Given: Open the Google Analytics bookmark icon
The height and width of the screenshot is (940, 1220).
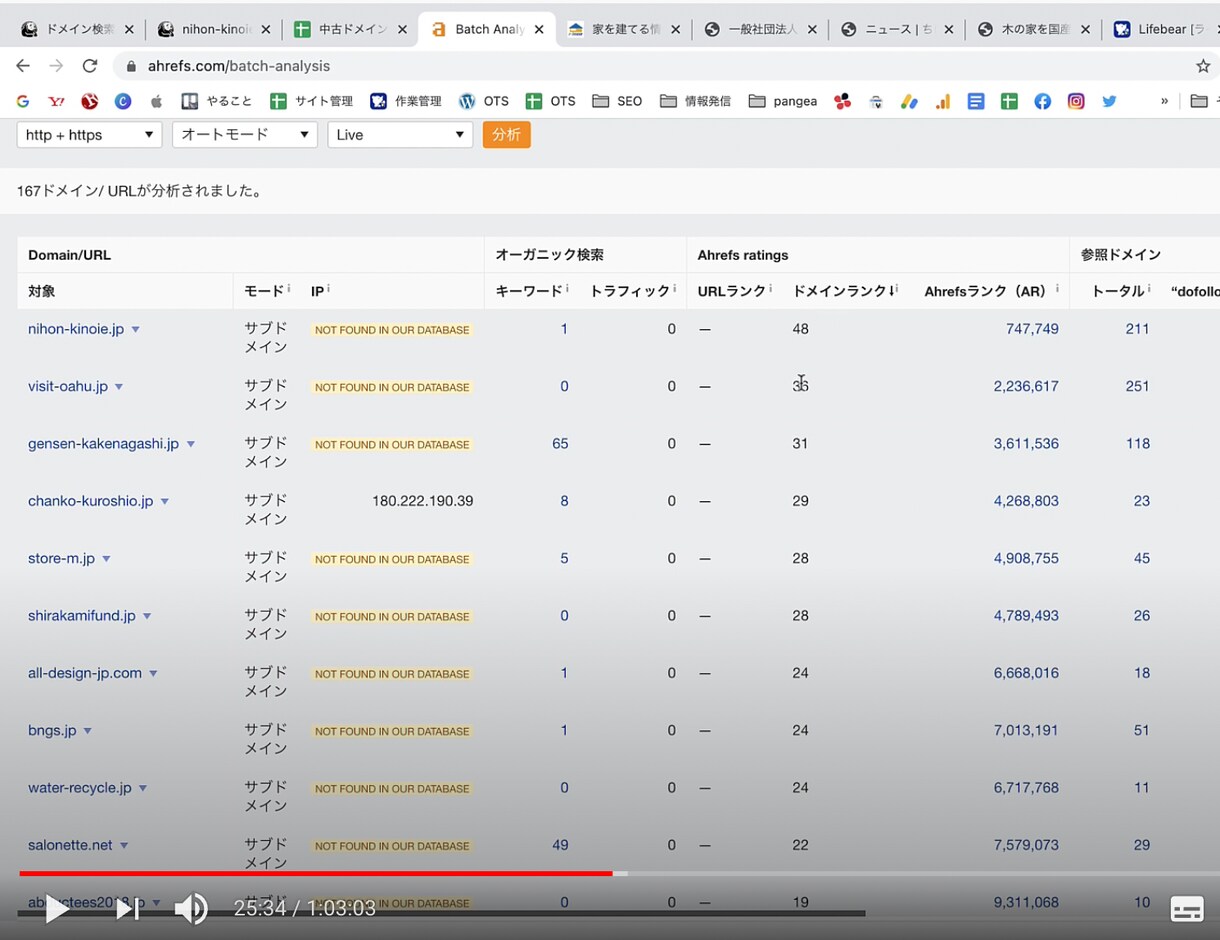Looking at the screenshot, I should tap(942, 101).
